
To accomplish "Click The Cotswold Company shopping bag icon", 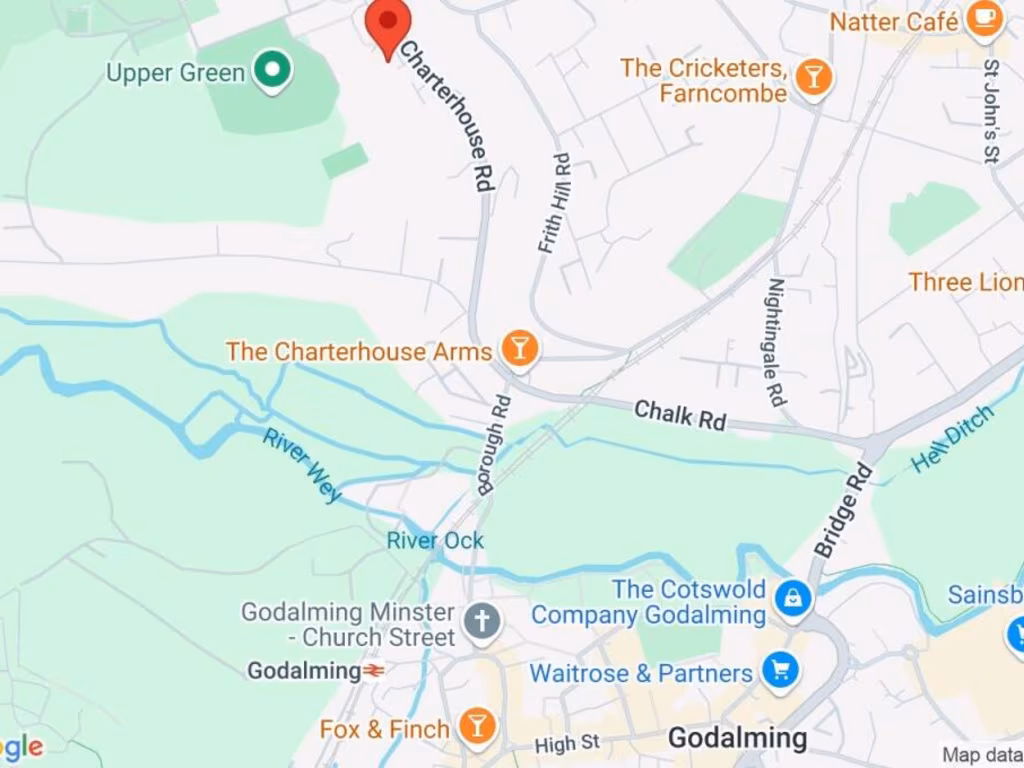I will pyautogui.click(x=793, y=600).
